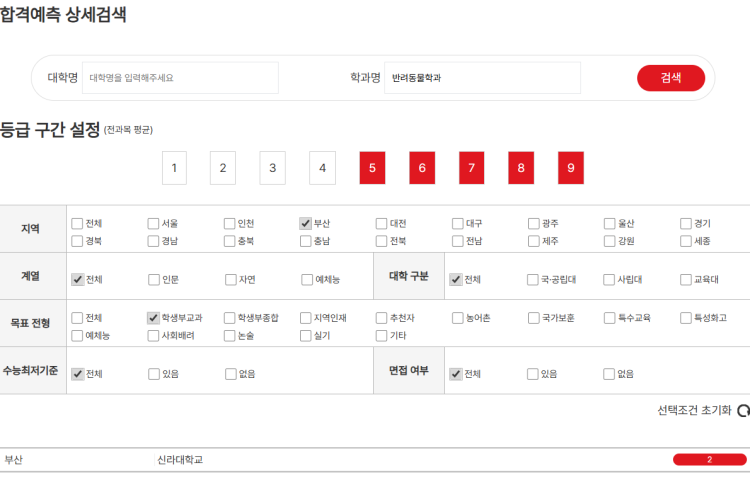
Task: Select grade level 2 button
Action: tap(223, 168)
